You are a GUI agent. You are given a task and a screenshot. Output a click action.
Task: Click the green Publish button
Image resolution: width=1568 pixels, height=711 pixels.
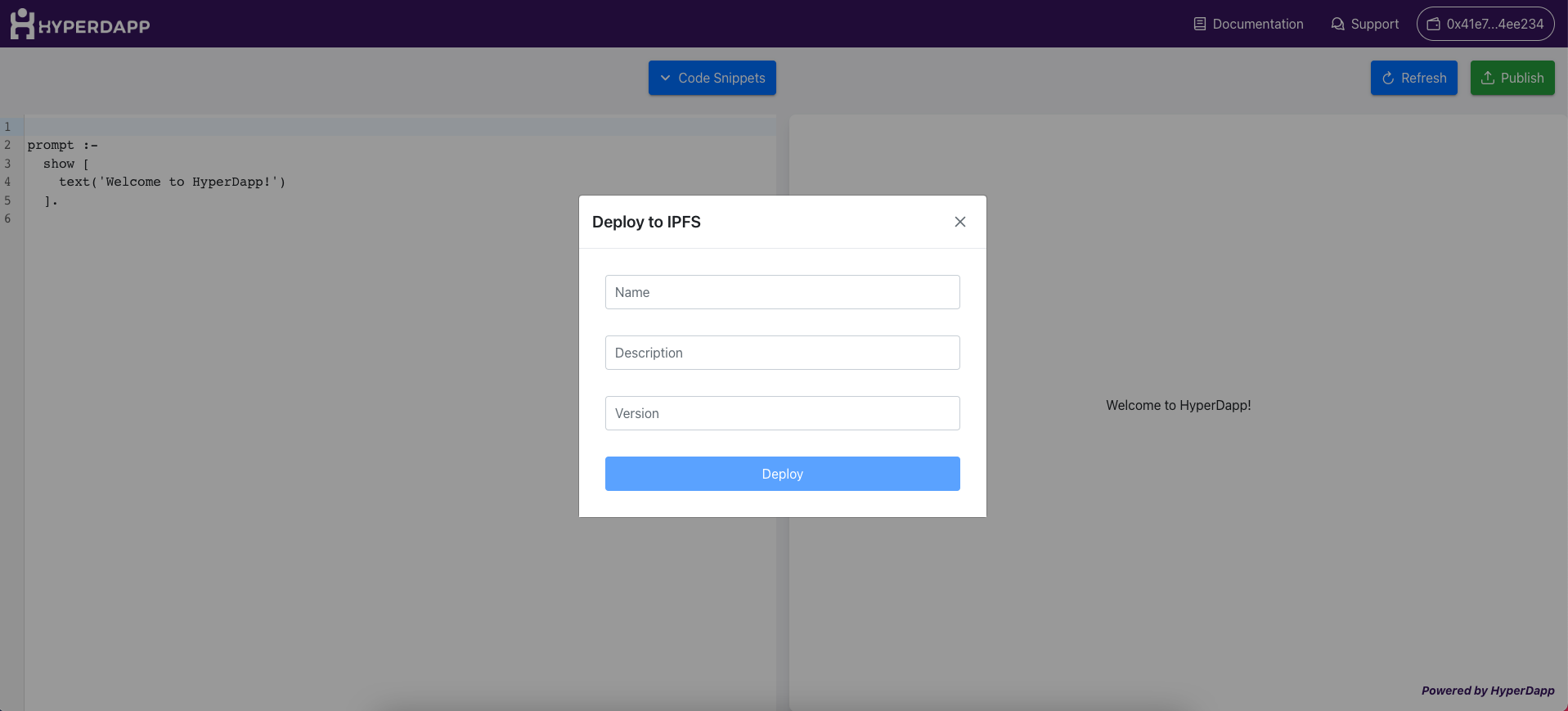click(x=1512, y=78)
